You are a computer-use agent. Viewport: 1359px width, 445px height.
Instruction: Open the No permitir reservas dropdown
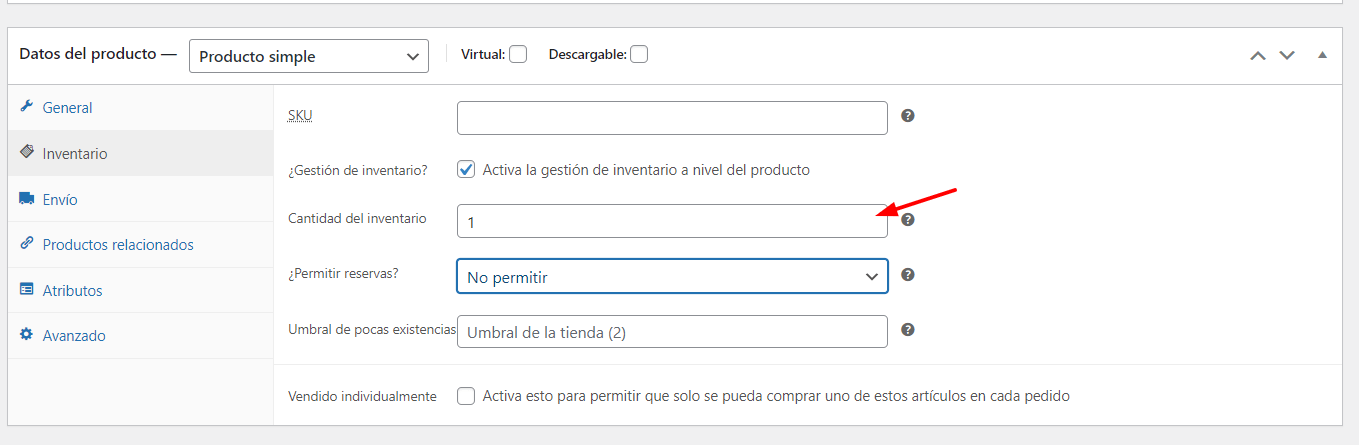(x=672, y=277)
